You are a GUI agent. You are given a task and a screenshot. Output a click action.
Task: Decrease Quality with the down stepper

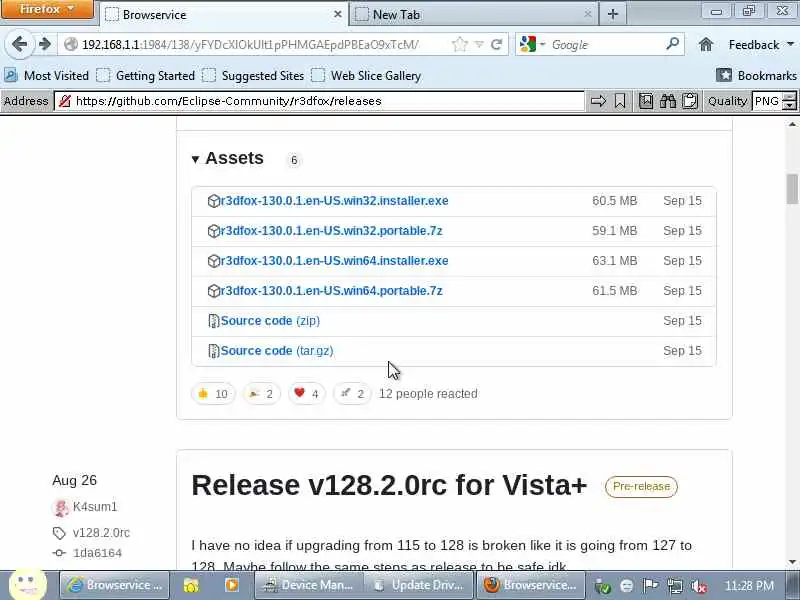pos(789,105)
